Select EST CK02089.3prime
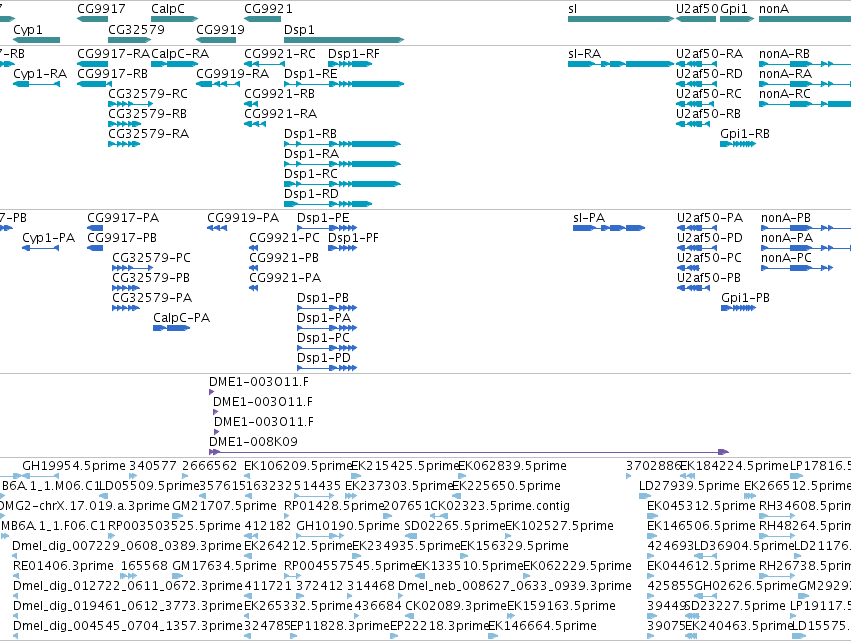 pos(456,606)
